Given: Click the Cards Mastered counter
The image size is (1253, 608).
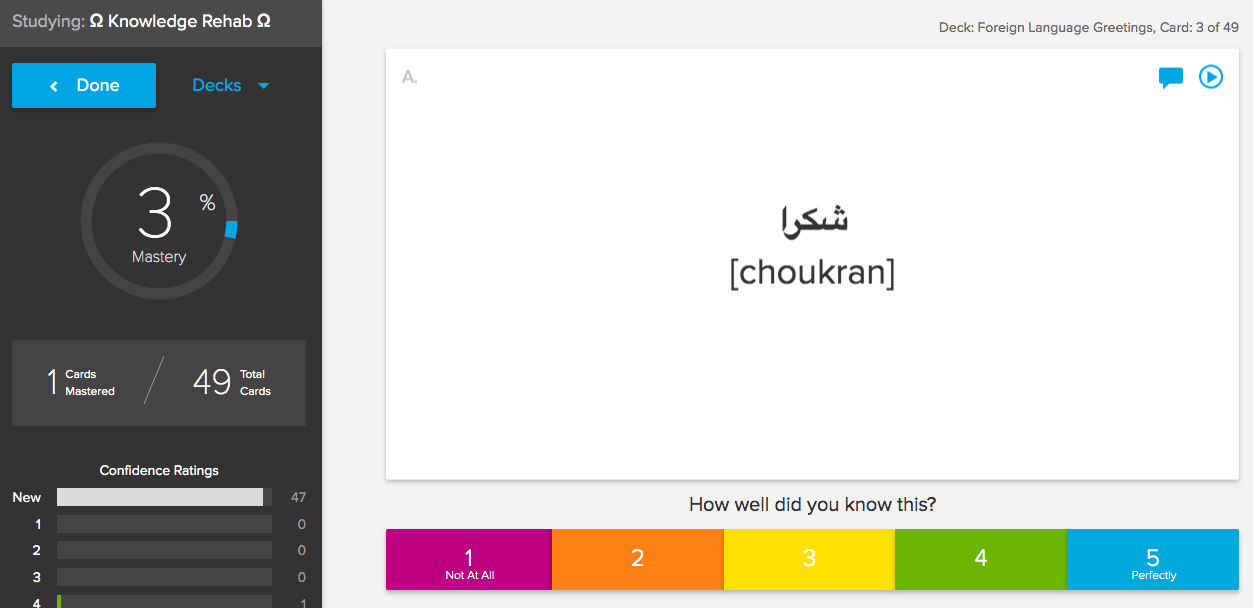Looking at the screenshot, I should click(81, 382).
